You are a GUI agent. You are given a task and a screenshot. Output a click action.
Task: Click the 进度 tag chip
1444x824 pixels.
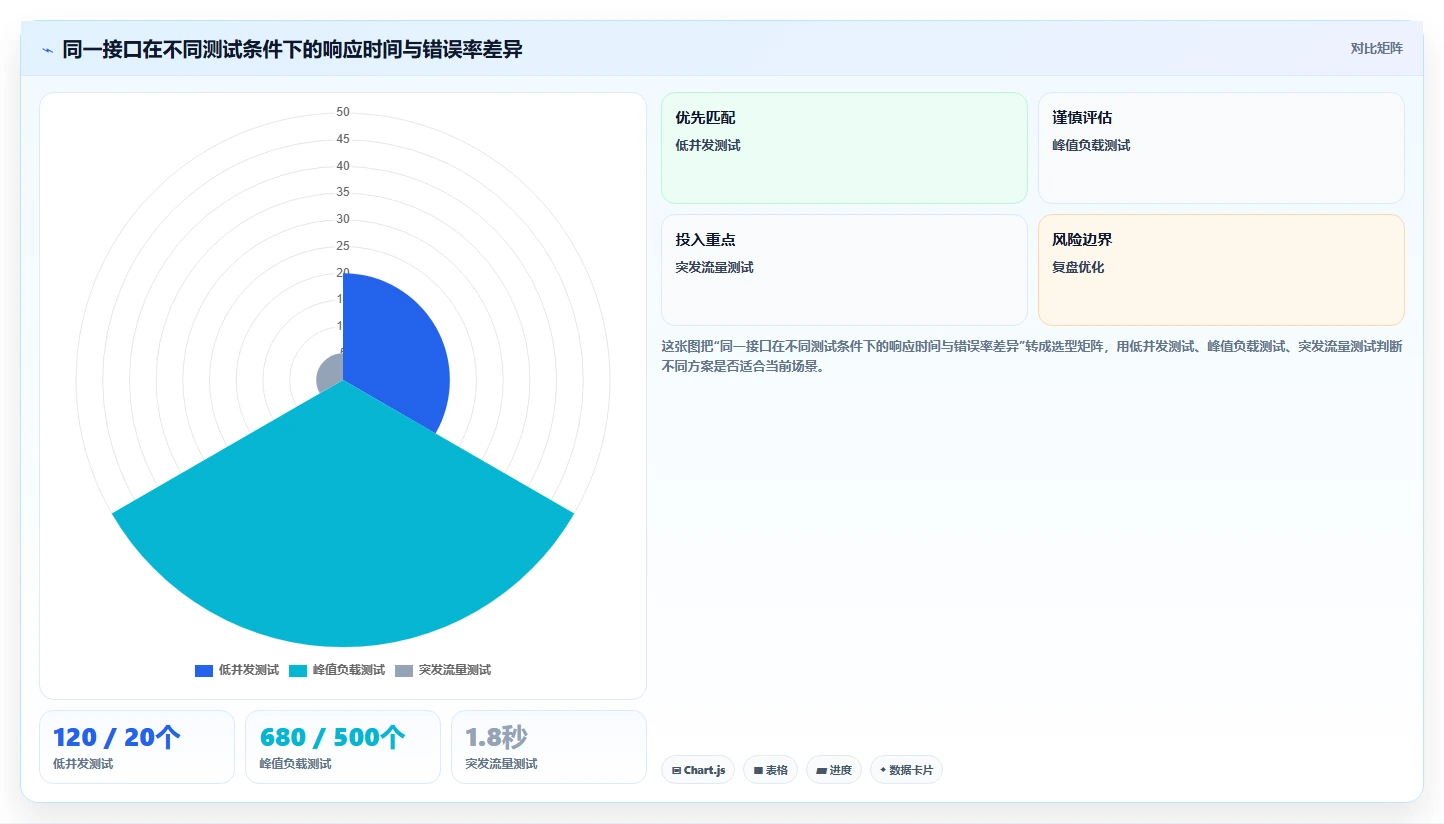(834, 770)
